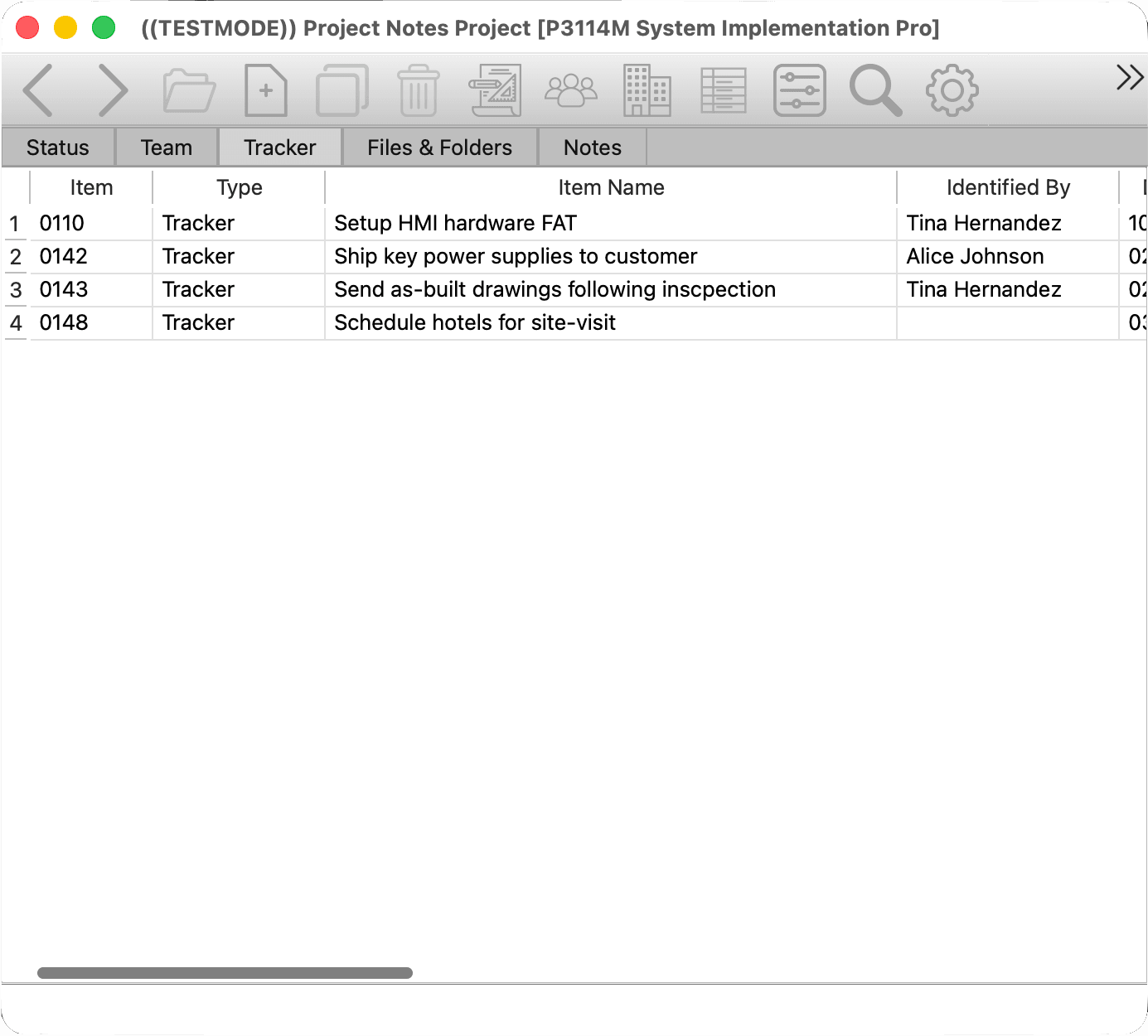Open the list table icon
Image resolution: width=1148 pixels, height=1036 pixels.
tap(724, 90)
